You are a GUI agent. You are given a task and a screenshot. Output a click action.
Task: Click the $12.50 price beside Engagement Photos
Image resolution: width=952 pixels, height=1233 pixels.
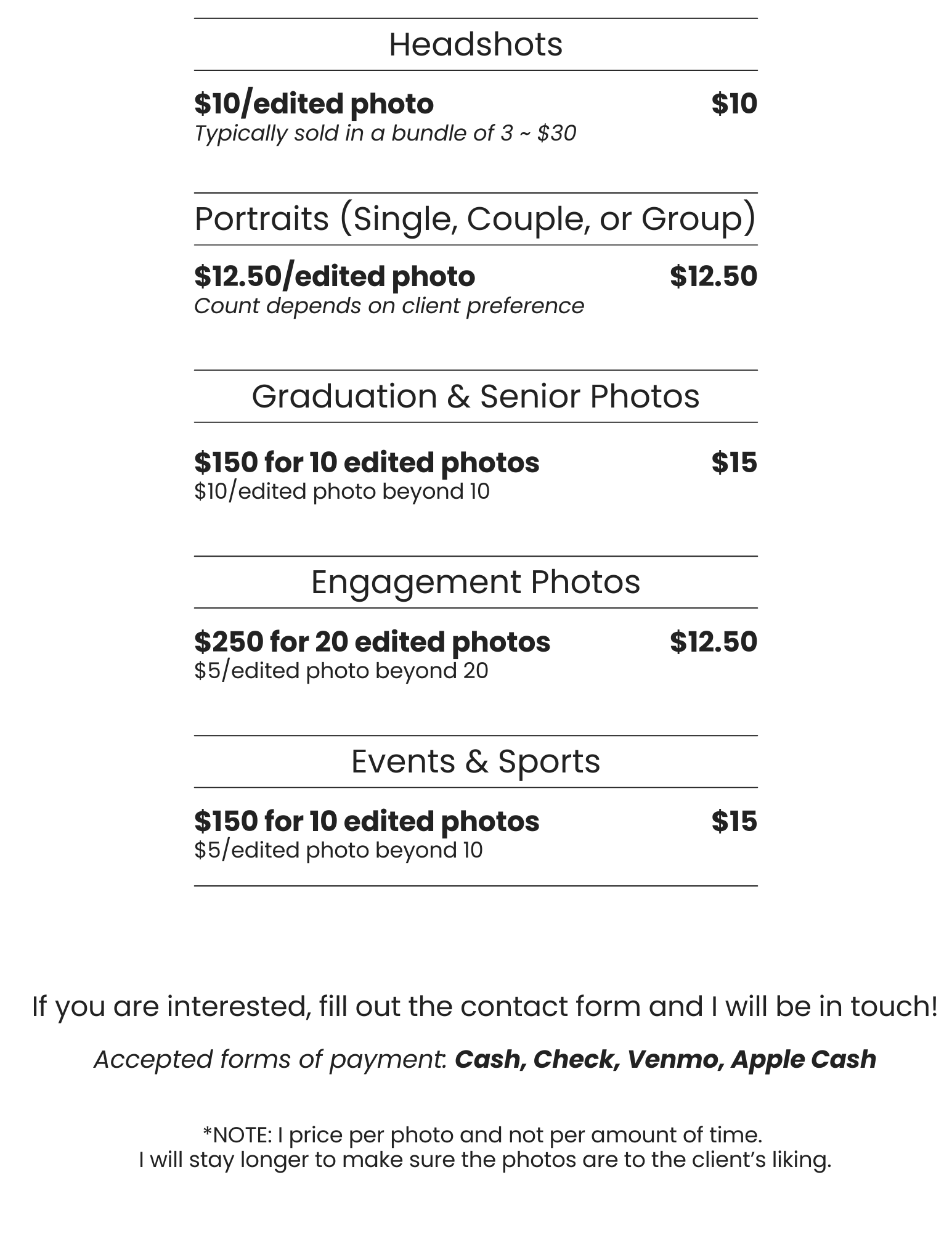tap(714, 642)
